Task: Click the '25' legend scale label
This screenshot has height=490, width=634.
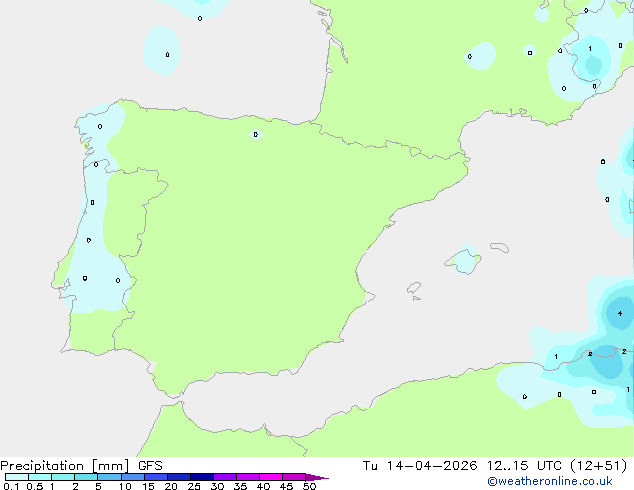Action: [194, 486]
